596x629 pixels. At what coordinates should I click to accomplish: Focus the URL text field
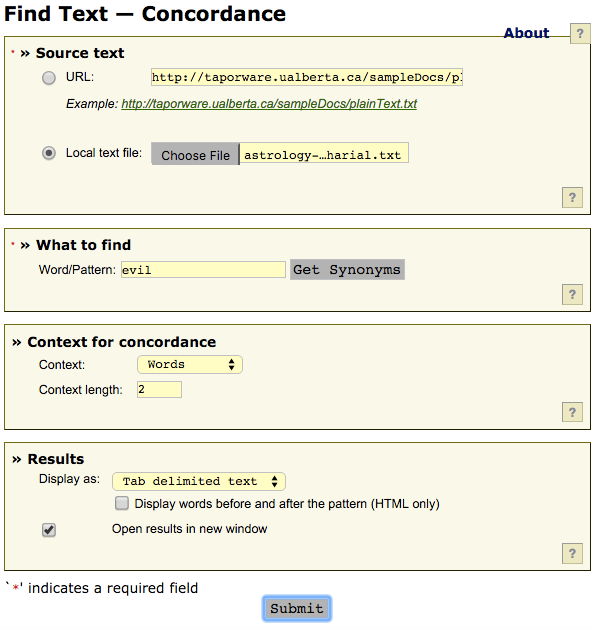pyautogui.click(x=307, y=77)
